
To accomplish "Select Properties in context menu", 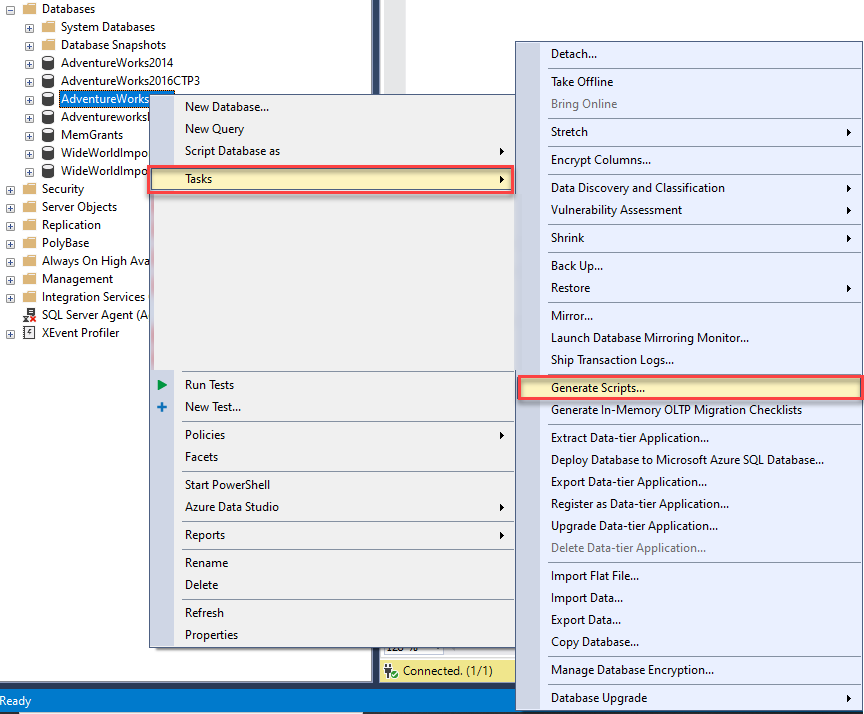I will pos(331,635).
